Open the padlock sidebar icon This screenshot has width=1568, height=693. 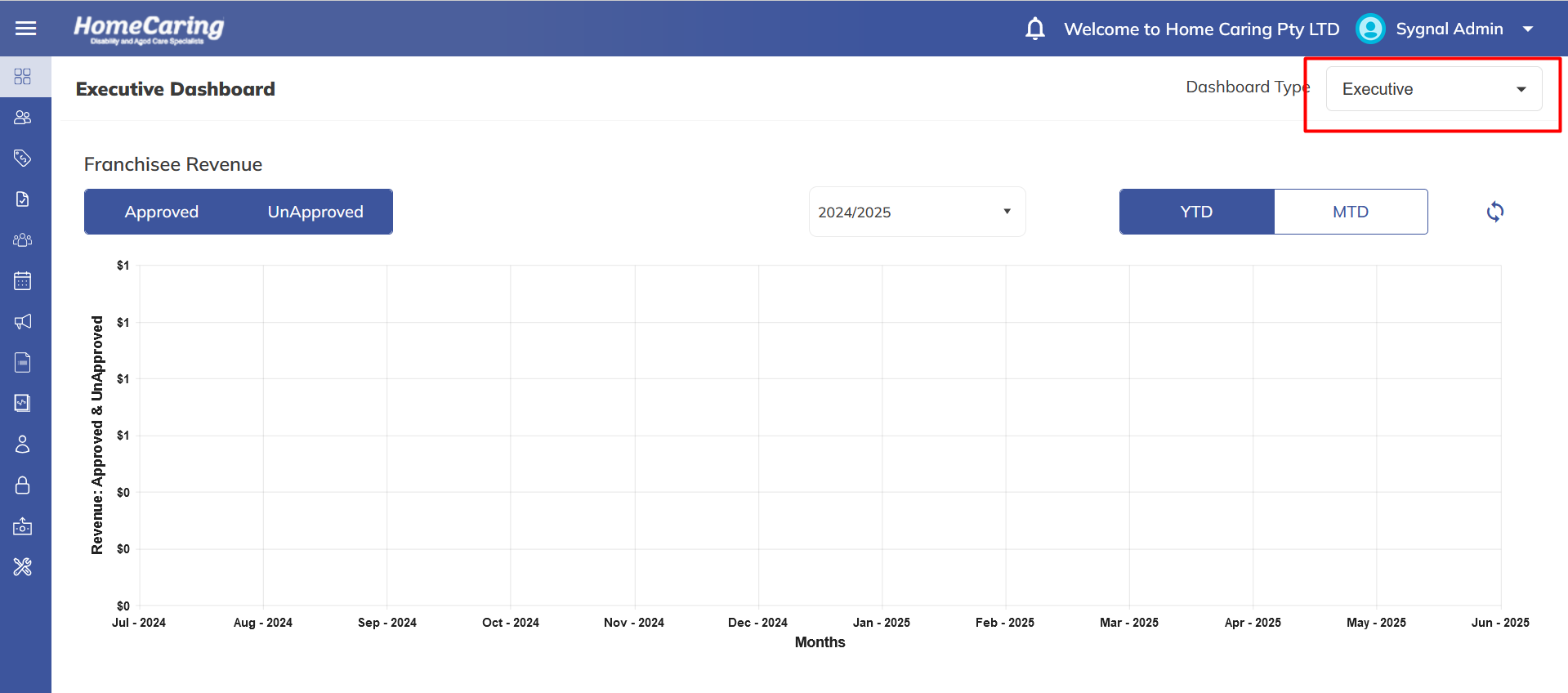23,485
